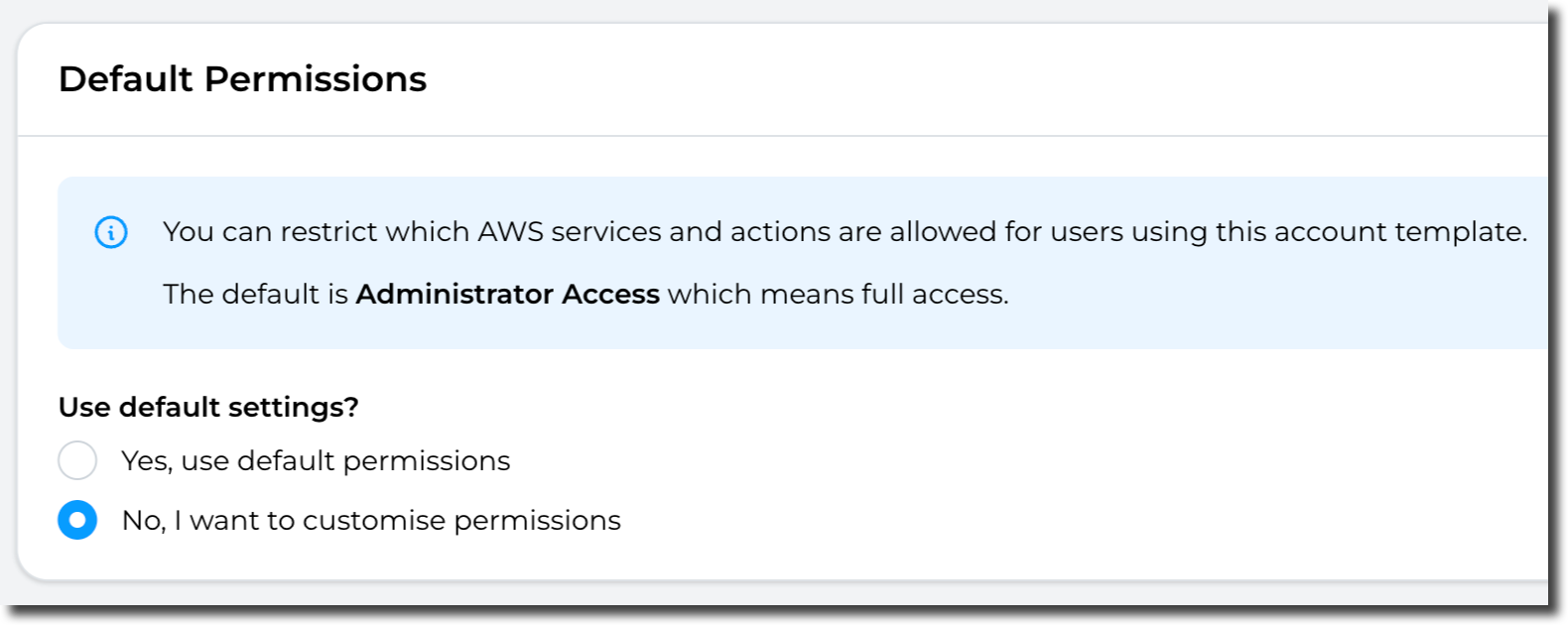
Task: Click the info icon in the blue banner
Action: pyautogui.click(x=111, y=232)
